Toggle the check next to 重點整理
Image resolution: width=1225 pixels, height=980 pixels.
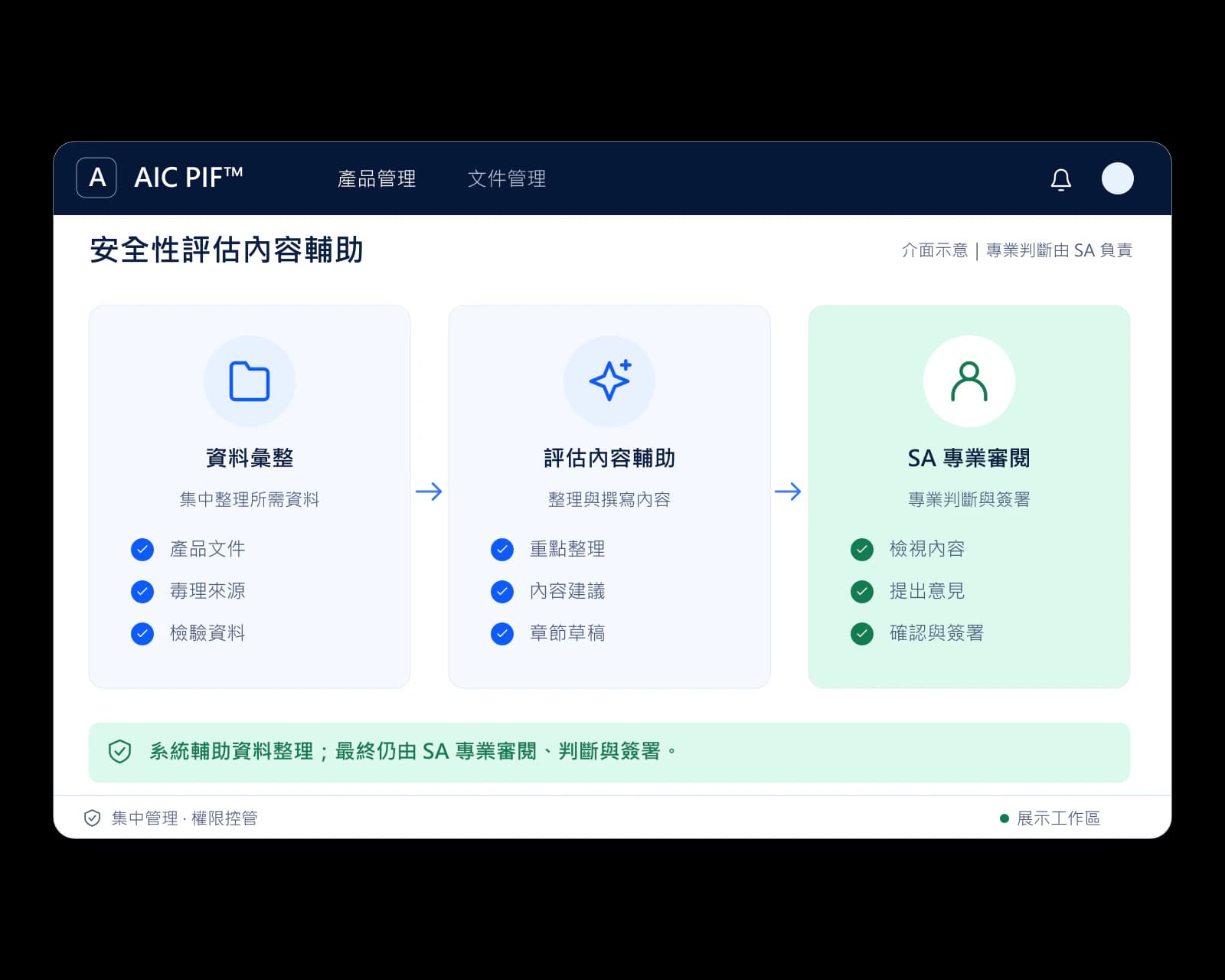pos(502,550)
